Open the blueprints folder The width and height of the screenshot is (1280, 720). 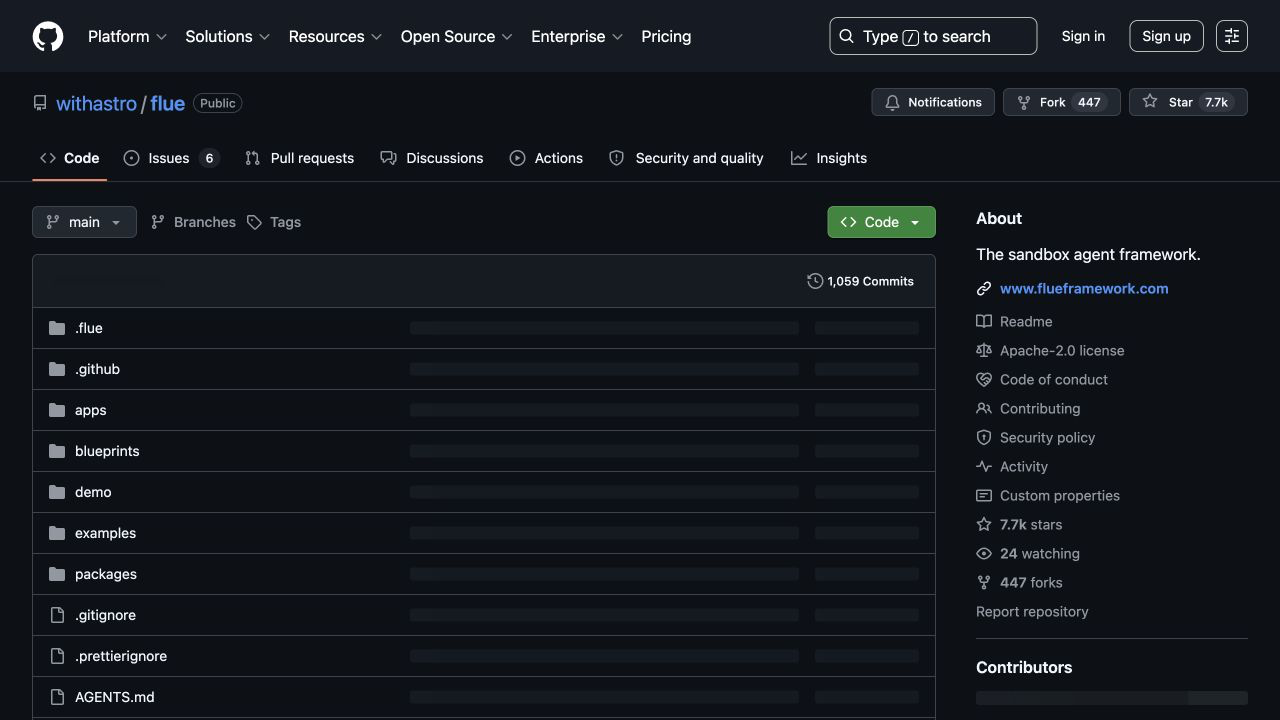(x=107, y=451)
